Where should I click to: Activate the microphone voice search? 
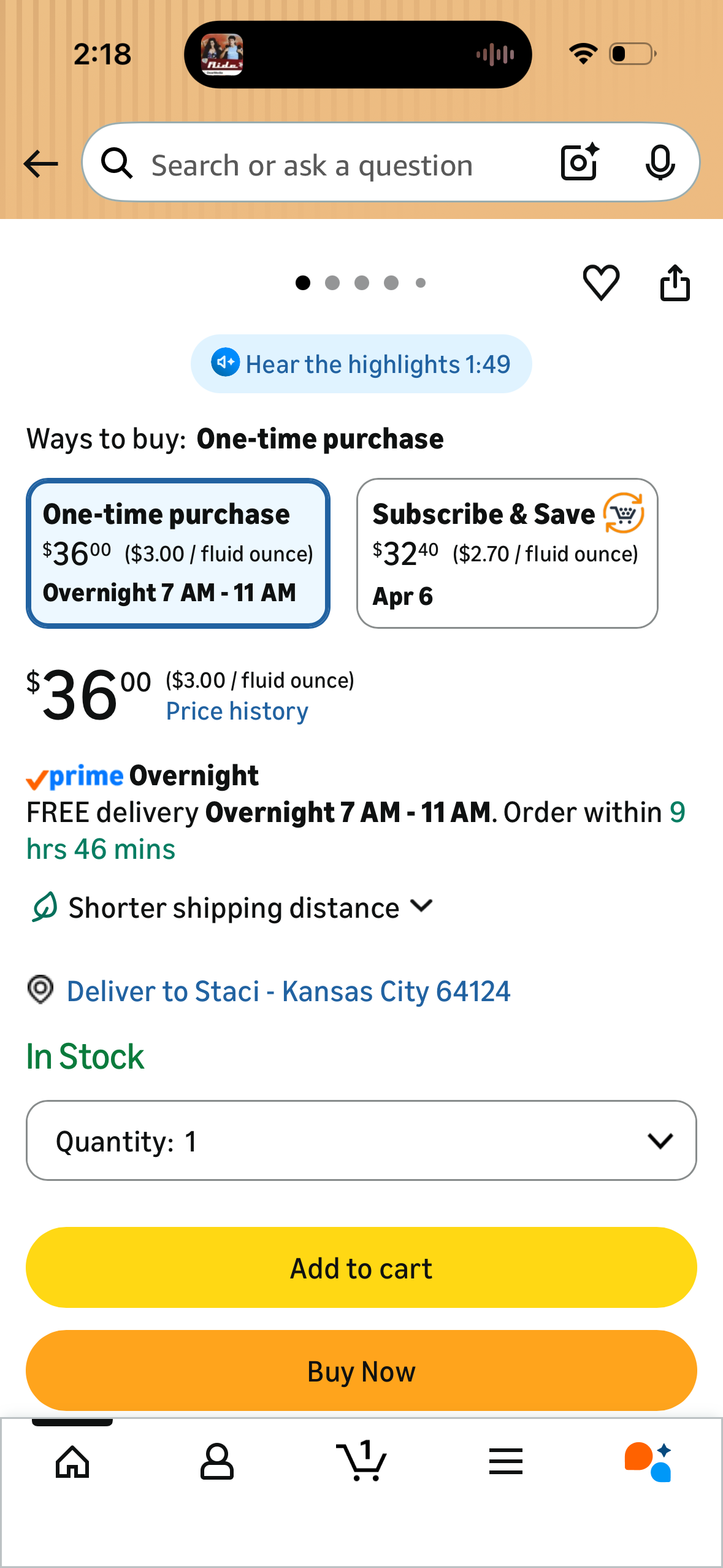pos(660,163)
